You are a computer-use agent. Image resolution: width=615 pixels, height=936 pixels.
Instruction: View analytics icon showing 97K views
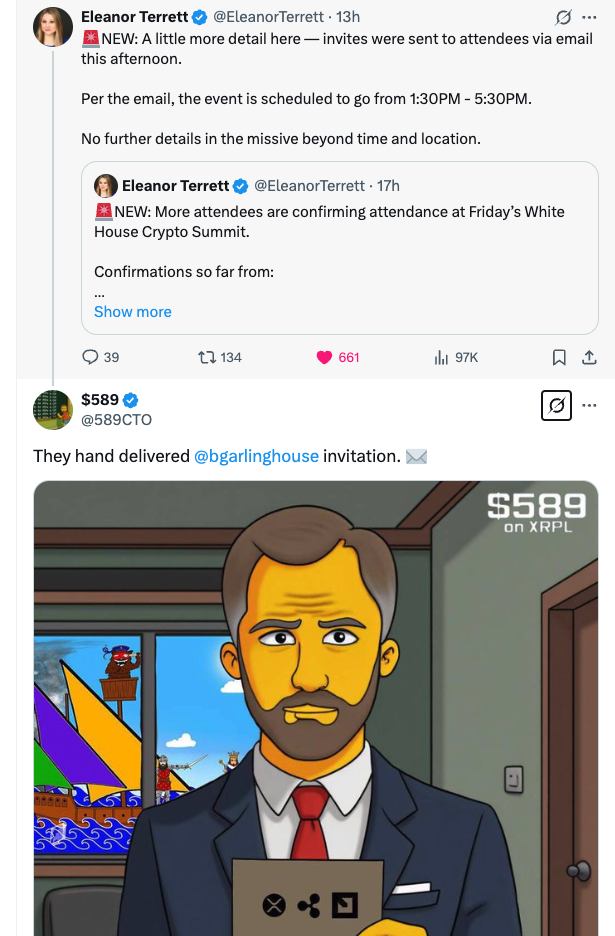pos(440,357)
